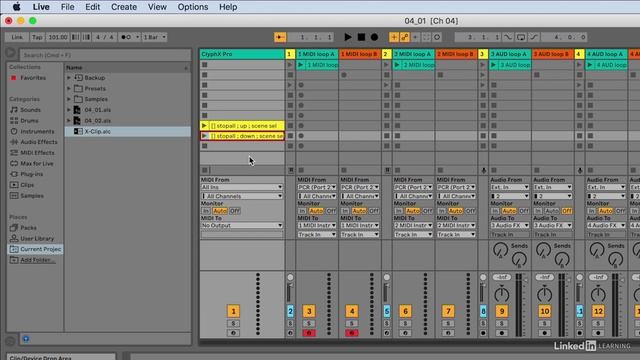This screenshot has height=360, width=640.
Task: Expand the Samples folder in browser list
Action: tap(69, 99)
